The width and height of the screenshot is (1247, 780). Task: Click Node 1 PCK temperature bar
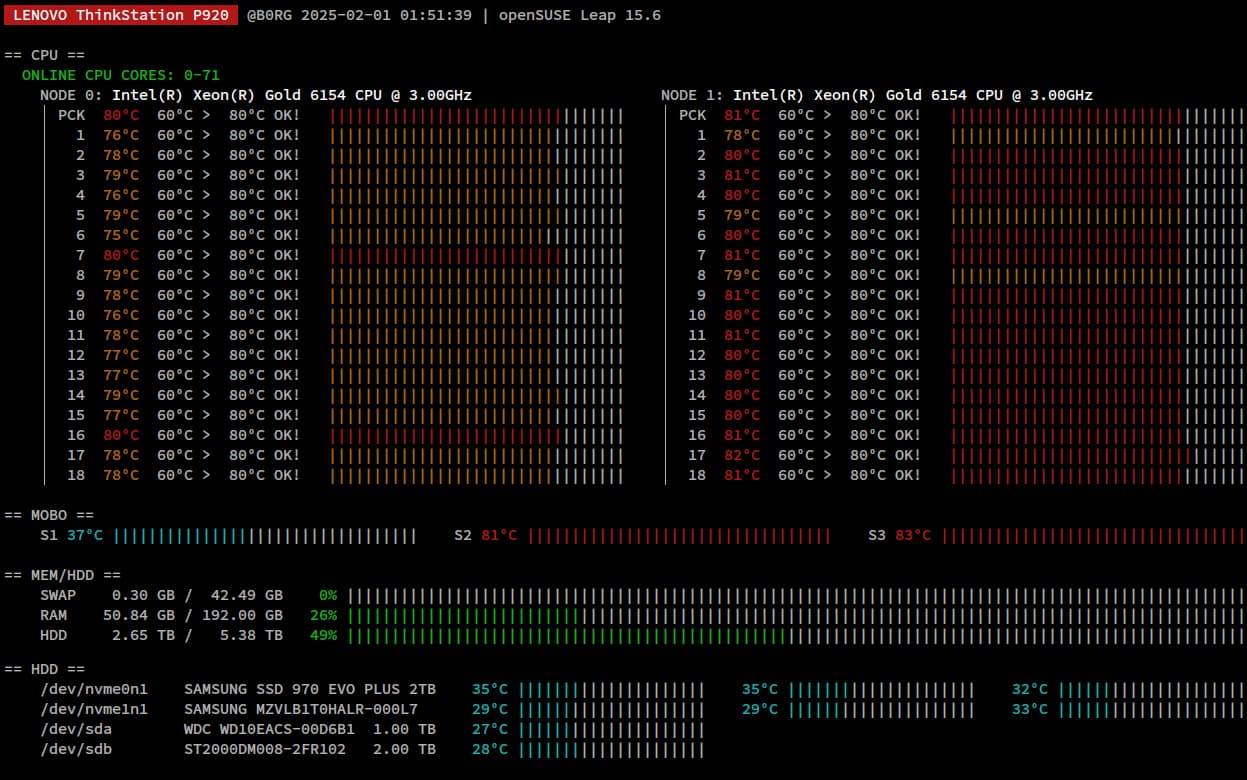1098,115
